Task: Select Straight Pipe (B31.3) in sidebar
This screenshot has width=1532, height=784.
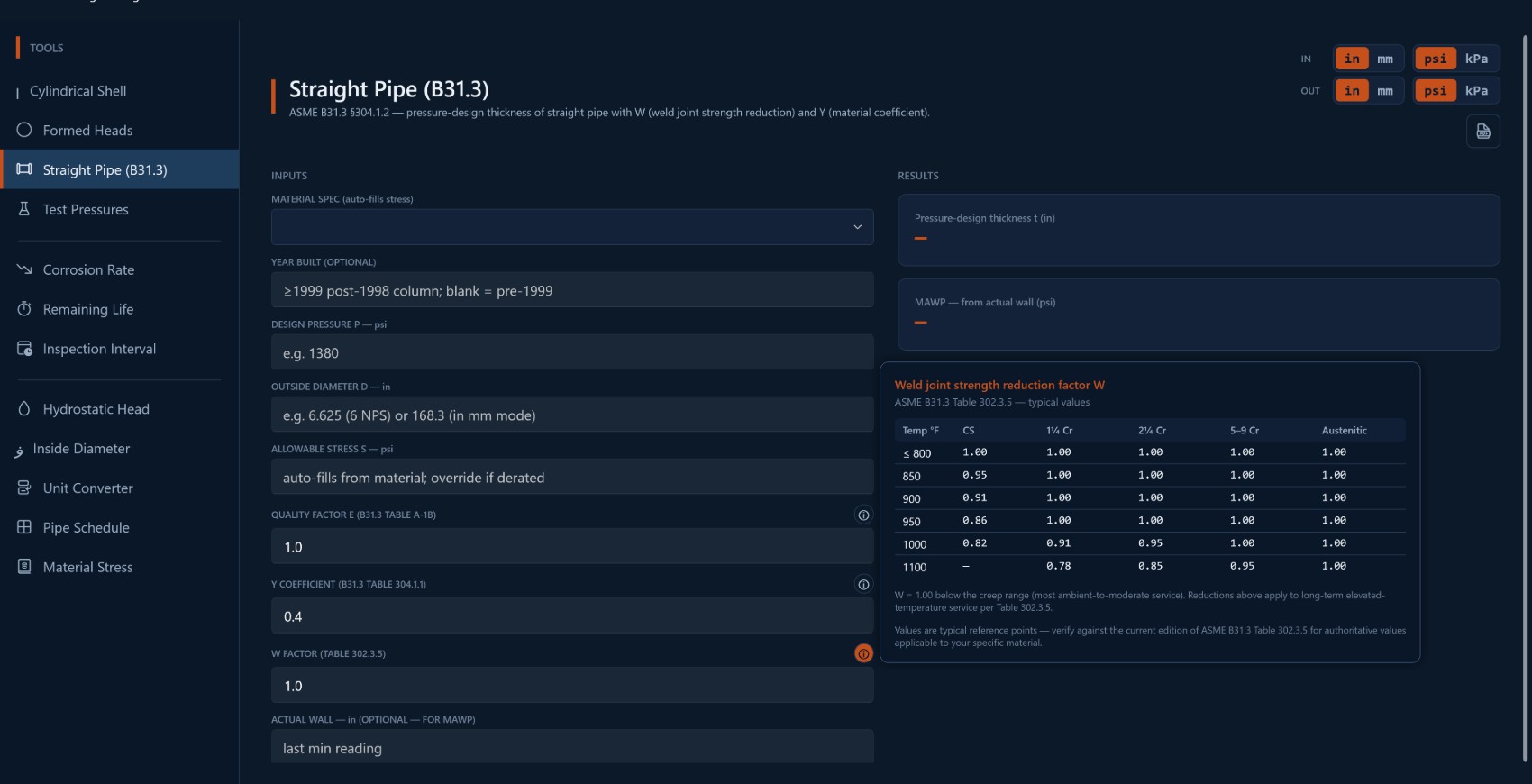Action: [x=119, y=169]
